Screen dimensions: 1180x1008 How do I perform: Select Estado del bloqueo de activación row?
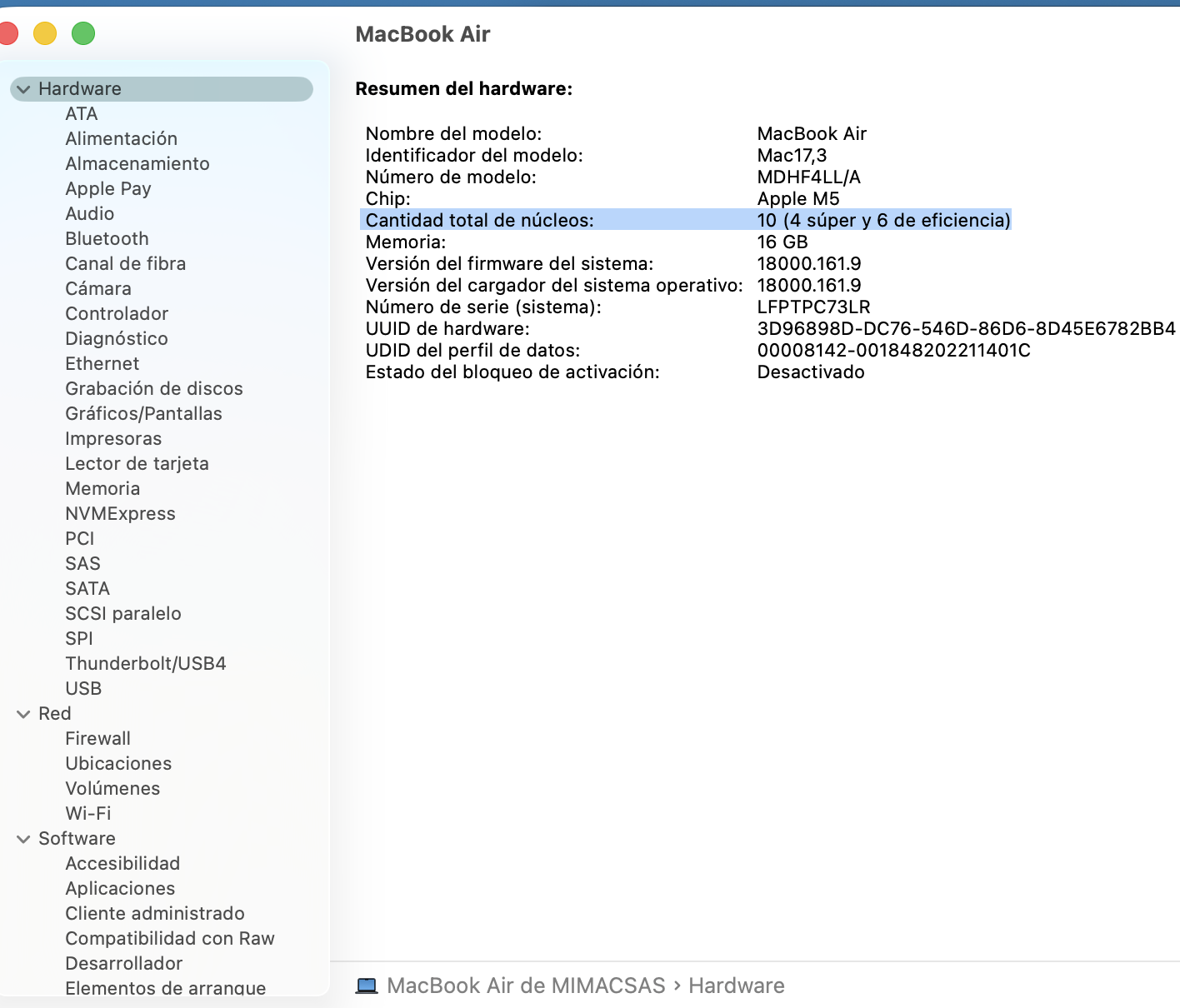[615, 372]
